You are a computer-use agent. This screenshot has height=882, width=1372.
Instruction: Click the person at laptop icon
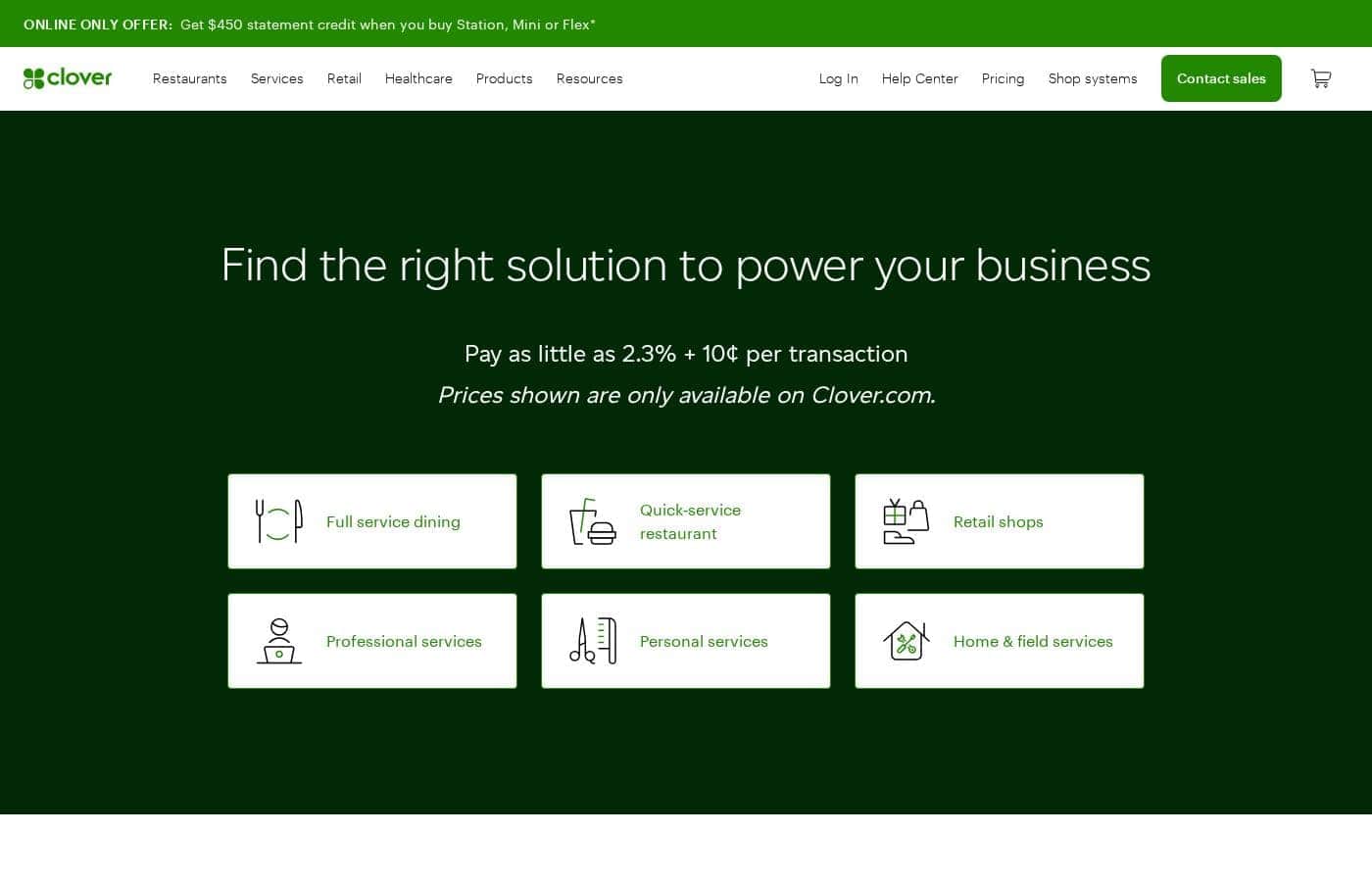(279, 641)
